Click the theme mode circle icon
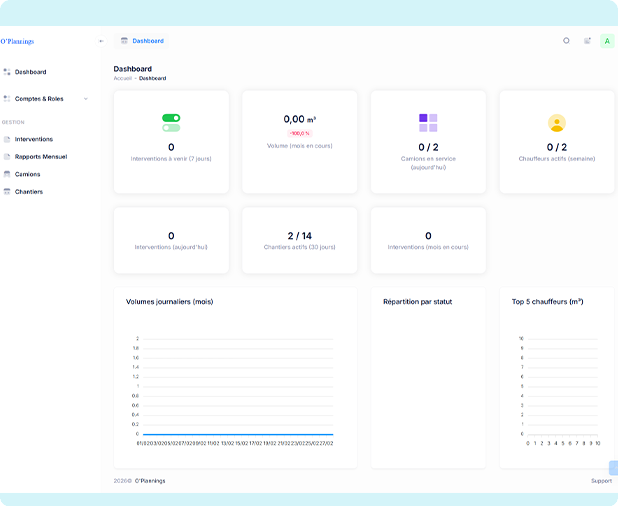This screenshot has width=618, height=506. (566, 41)
